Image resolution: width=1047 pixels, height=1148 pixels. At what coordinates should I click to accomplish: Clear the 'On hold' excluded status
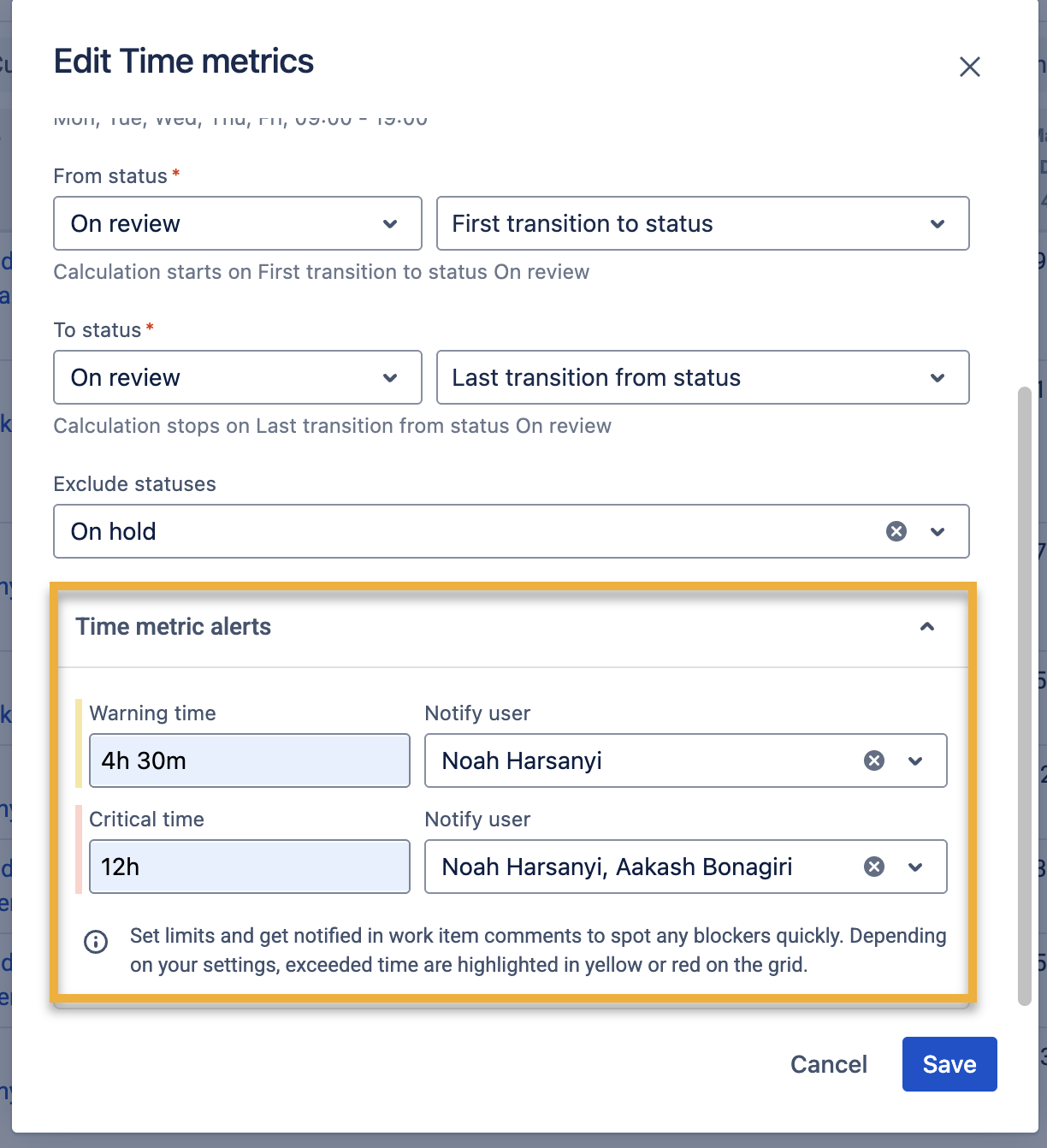[x=896, y=531]
